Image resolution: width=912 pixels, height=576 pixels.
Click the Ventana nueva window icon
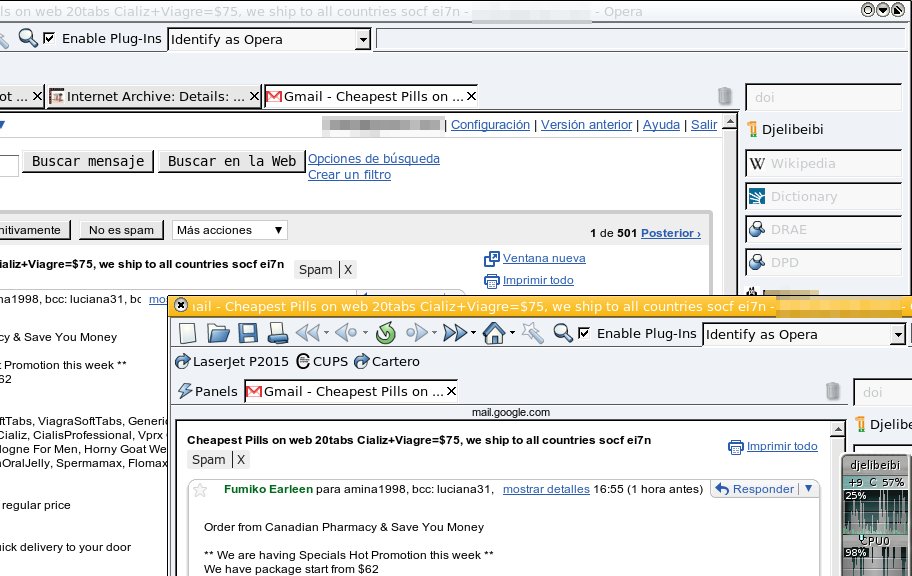point(492,258)
